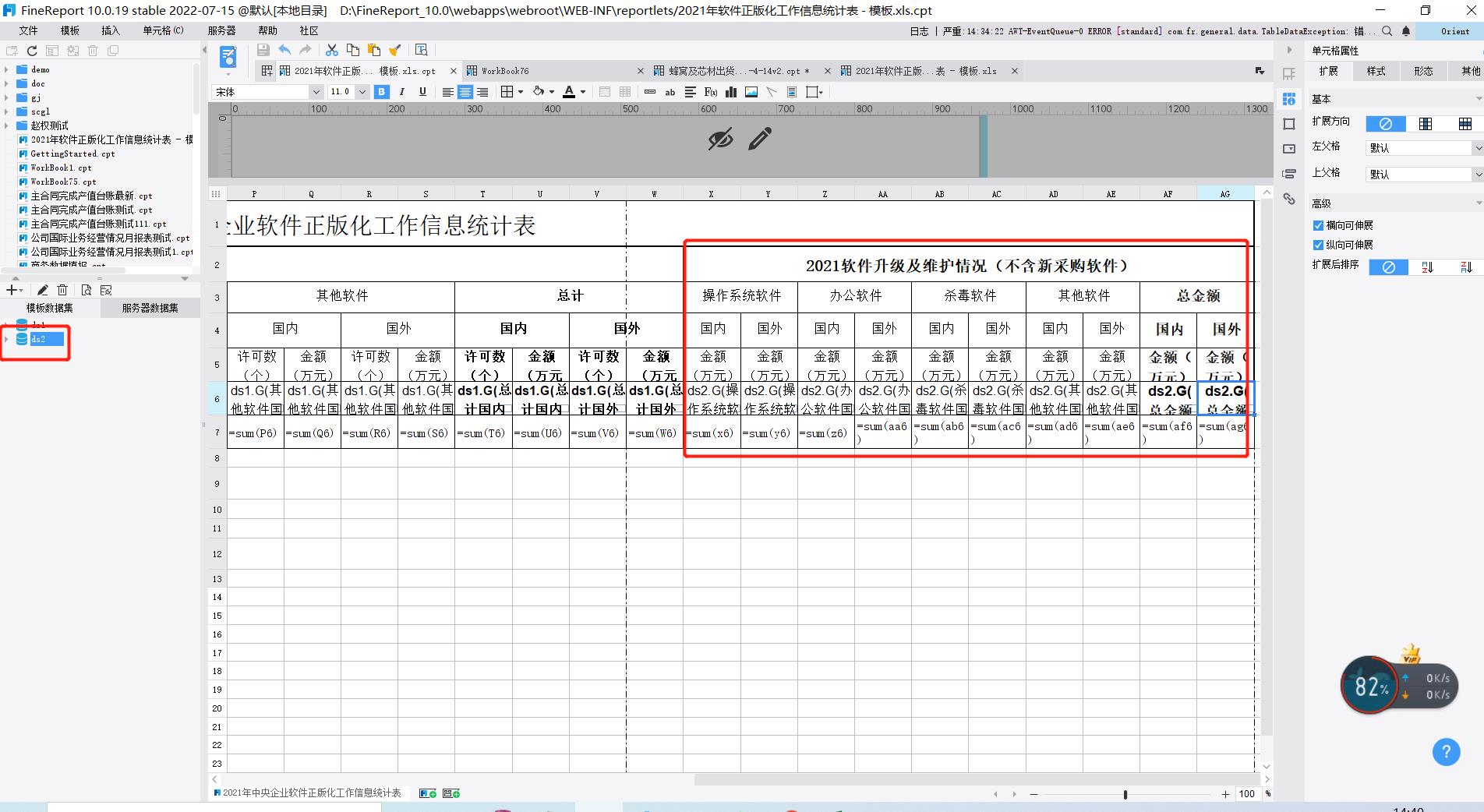The image size is (1484, 812).
Task: Toggle Underline formatting
Action: pyautogui.click(x=422, y=92)
